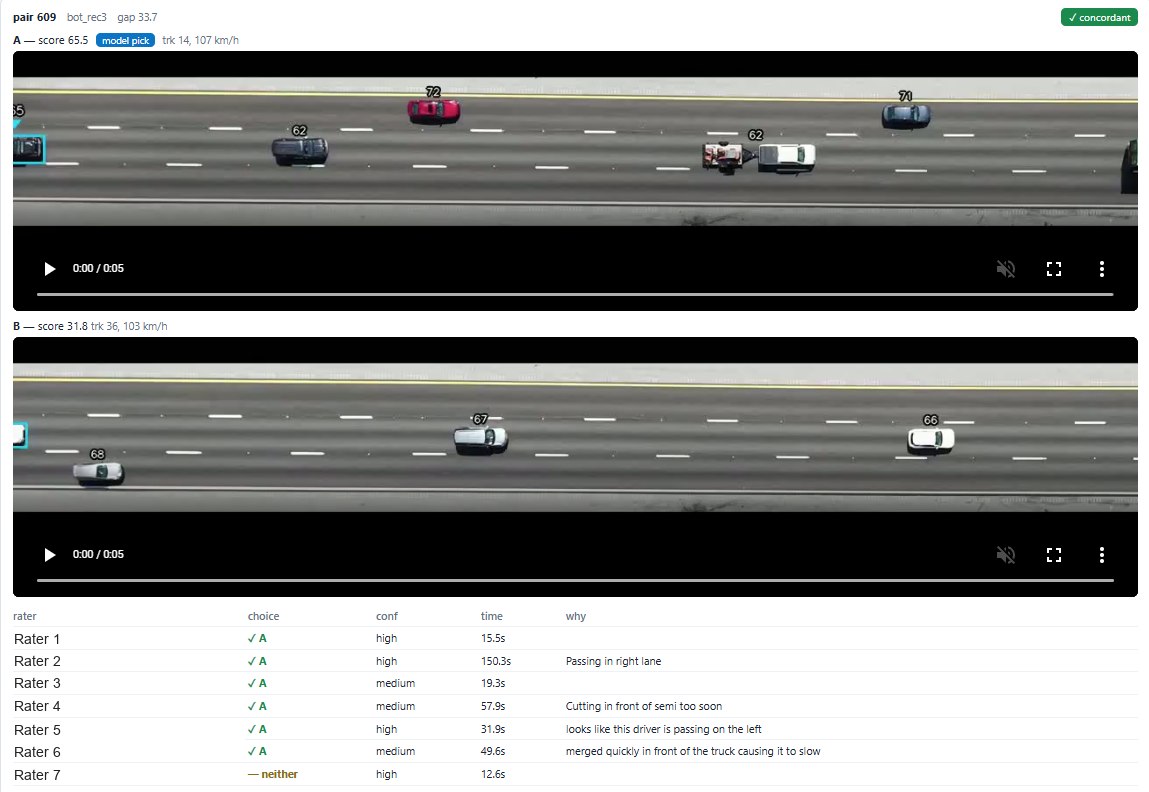Click Rater 3's medium confidence
The width and height of the screenshot is (1149, 792).
tap(396, 684)
